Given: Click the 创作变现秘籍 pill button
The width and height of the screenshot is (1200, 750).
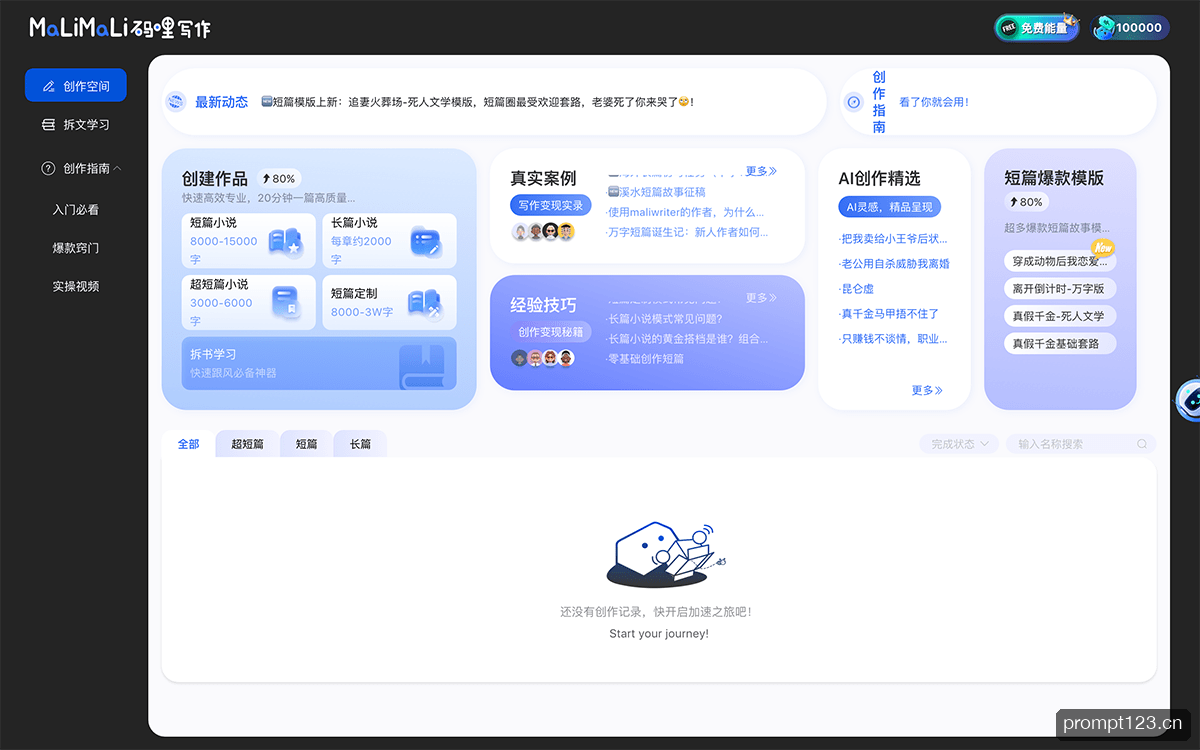Looking at the screenshot, I should [x=550, y=332].
